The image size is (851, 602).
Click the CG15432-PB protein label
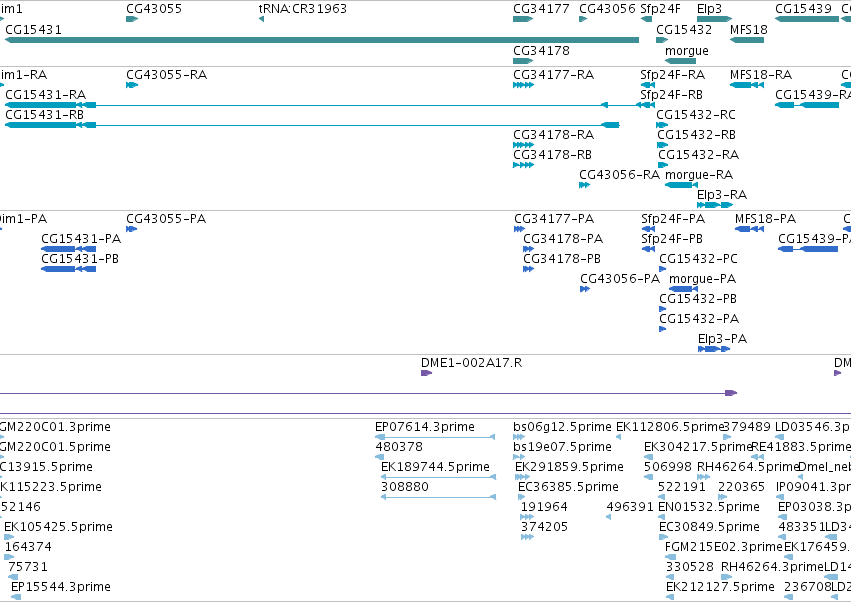pyautogui.click(x=698, y=299)
